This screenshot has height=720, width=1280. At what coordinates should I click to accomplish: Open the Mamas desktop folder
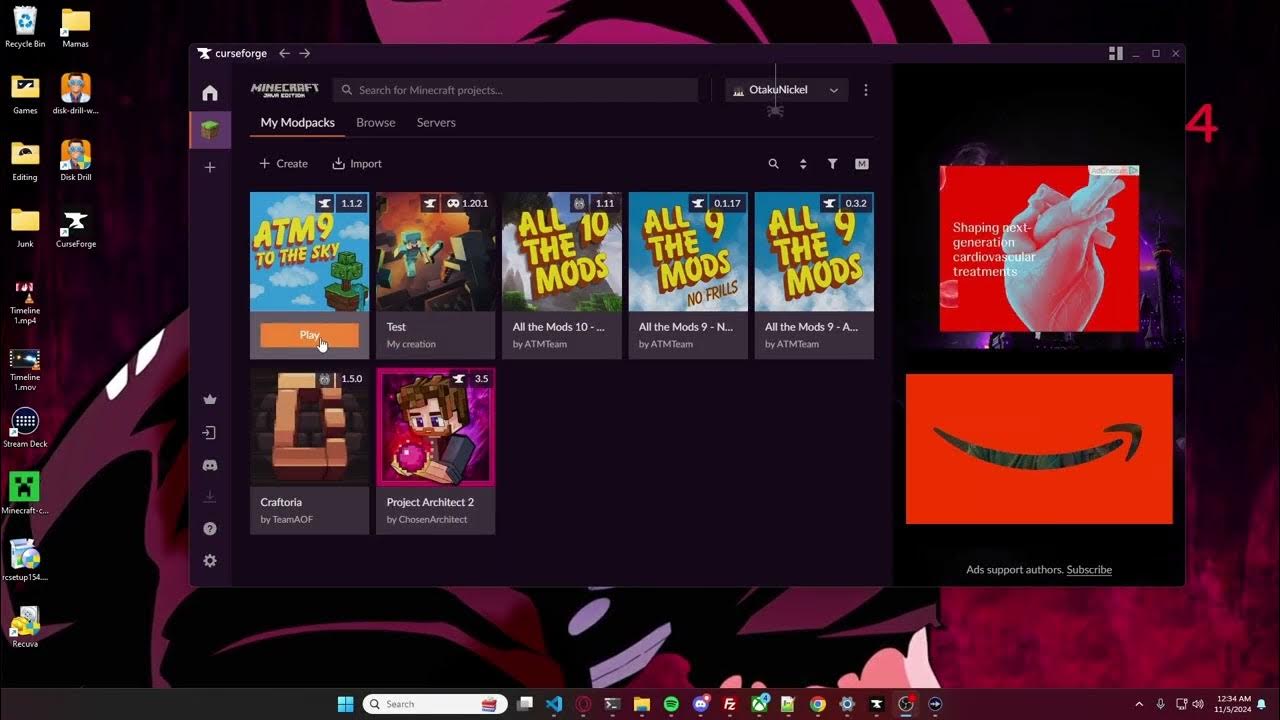(75, 27)
